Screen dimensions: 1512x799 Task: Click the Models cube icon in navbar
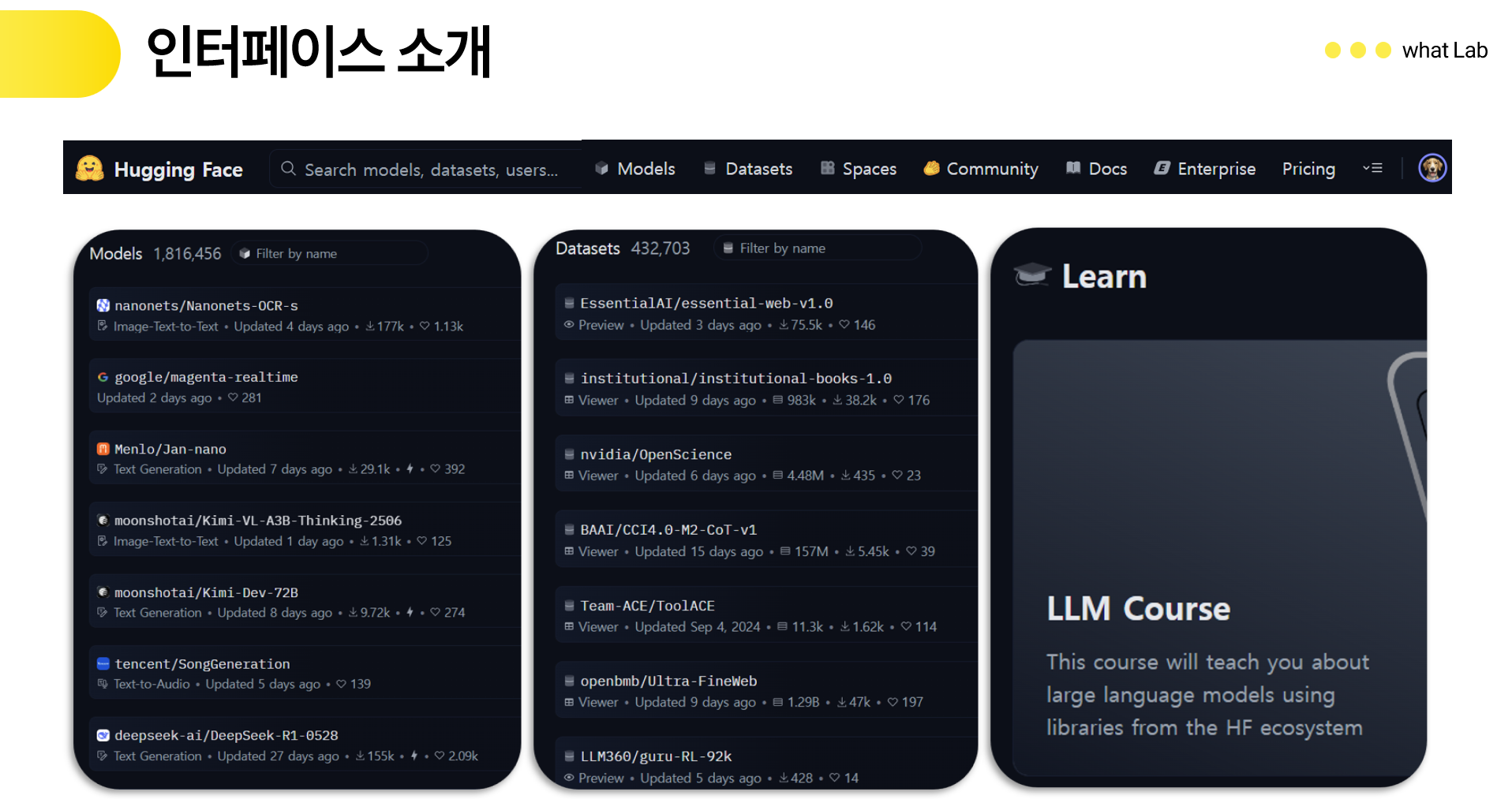point(601,168)
